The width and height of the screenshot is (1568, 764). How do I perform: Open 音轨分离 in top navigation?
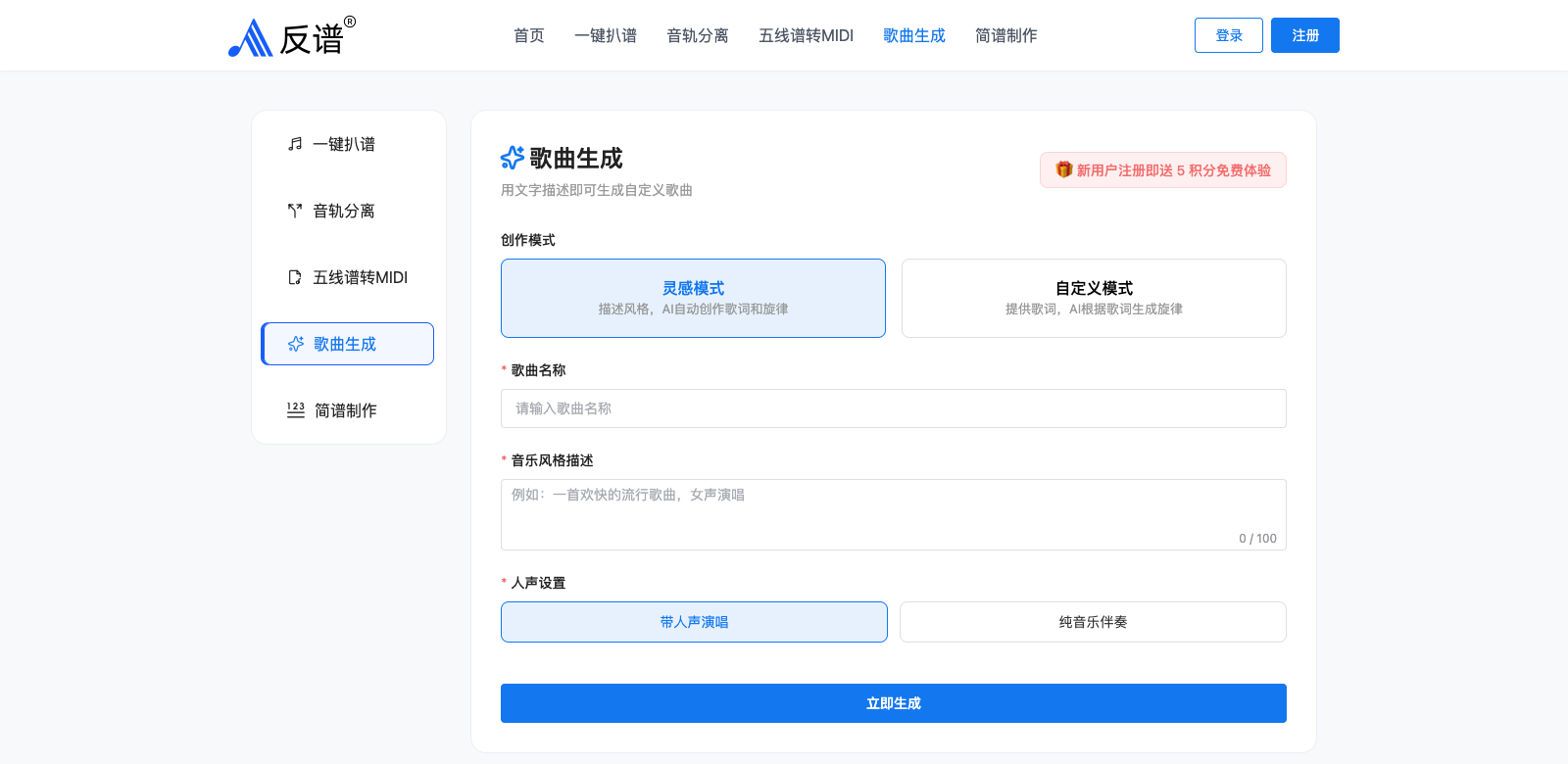click(x=698, y=35)
